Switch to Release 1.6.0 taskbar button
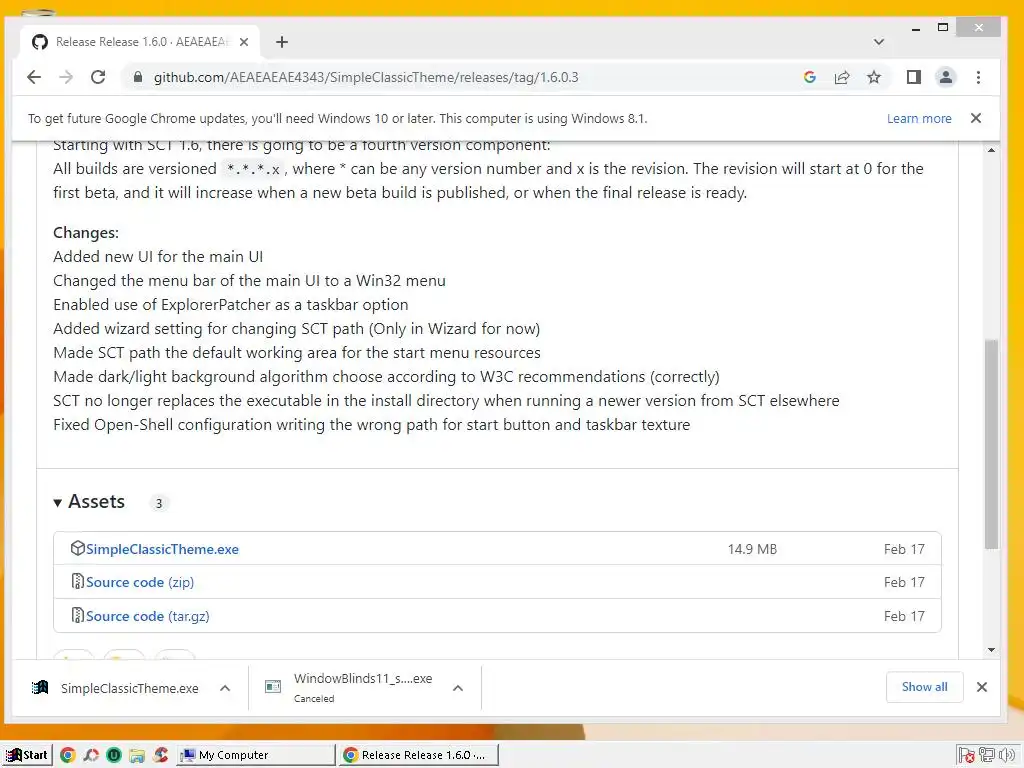Image resolution: width=1024 pixels, height=768 pixels. 419,755
